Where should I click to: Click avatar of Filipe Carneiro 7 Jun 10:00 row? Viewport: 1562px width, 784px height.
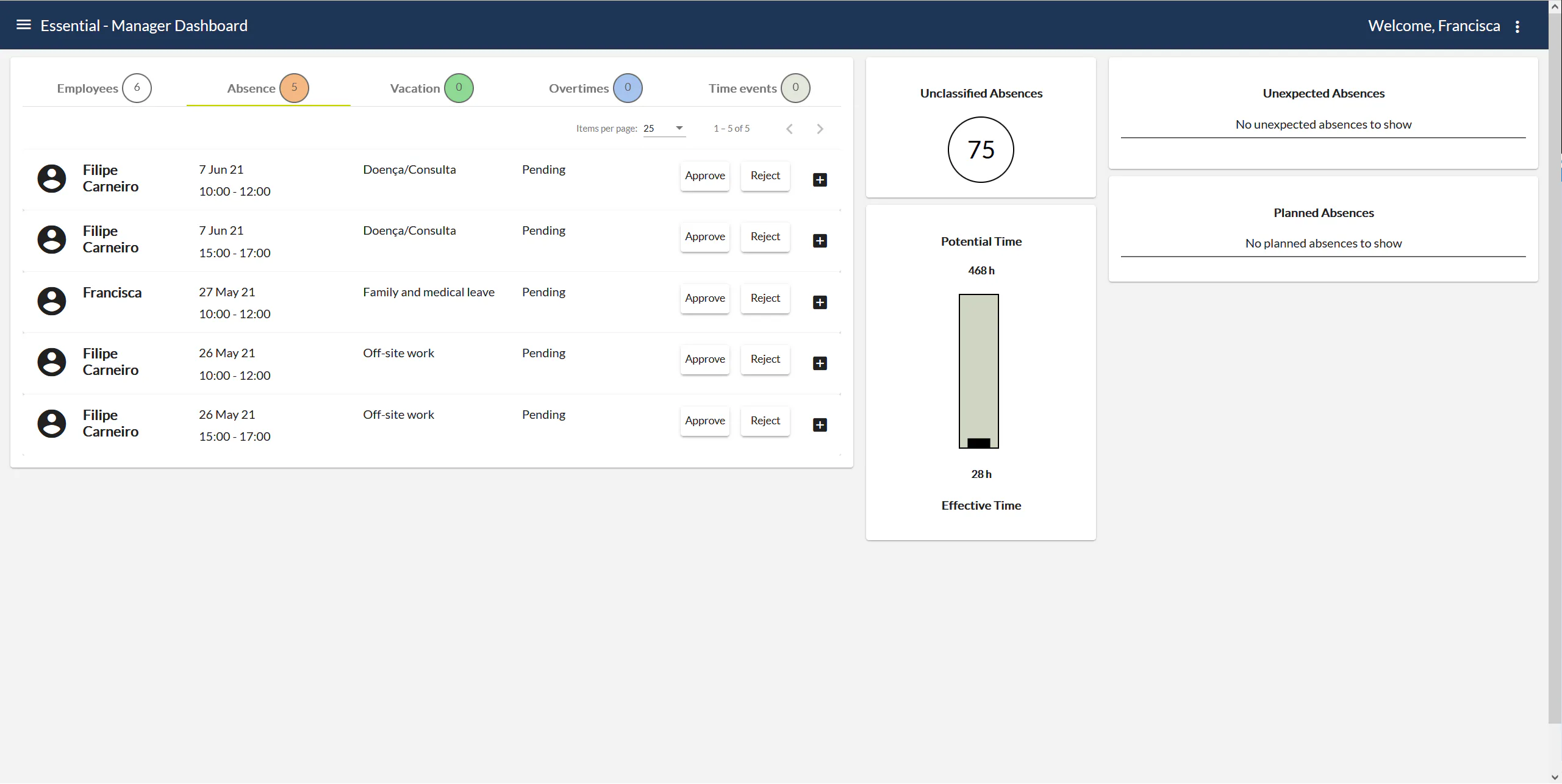[x=52, y=179]
